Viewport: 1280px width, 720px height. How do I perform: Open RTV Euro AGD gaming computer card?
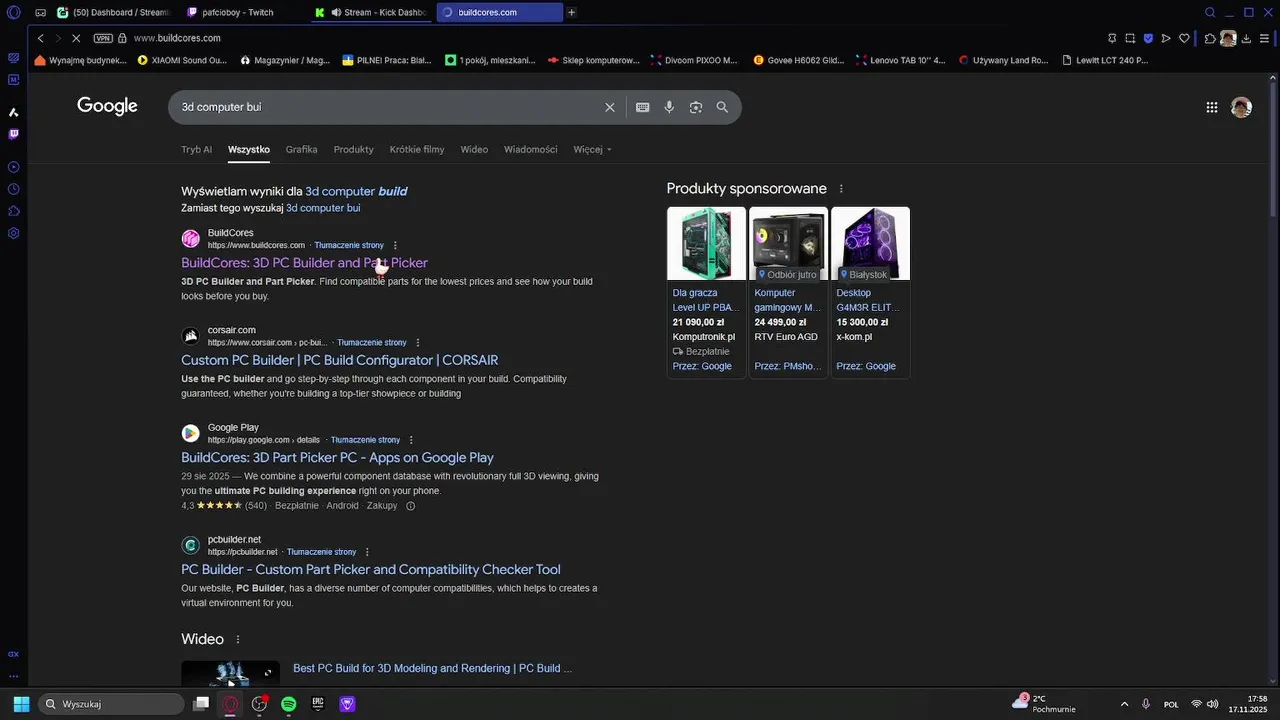788,292
